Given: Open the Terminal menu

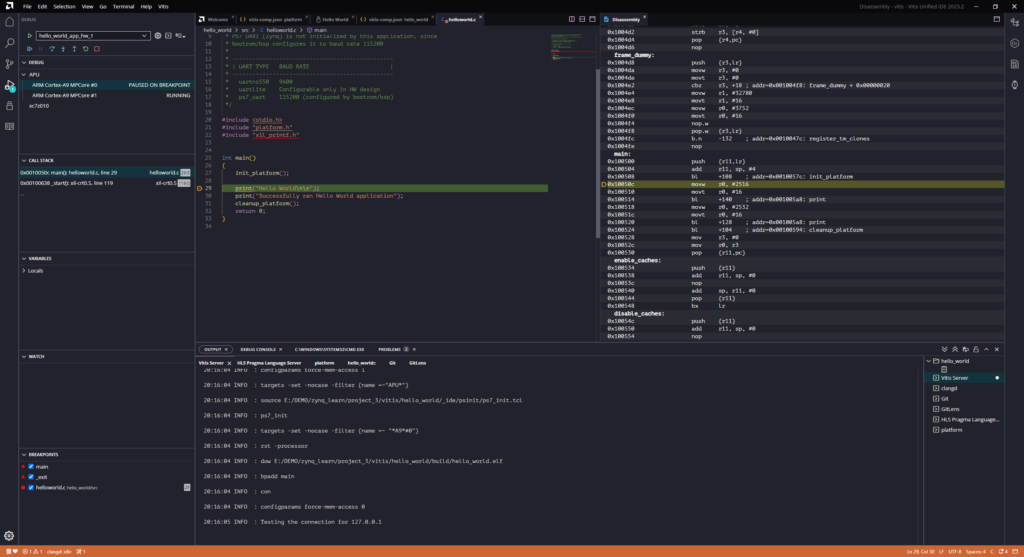Looking at the screenshot, I should click(x=123, y=7).
